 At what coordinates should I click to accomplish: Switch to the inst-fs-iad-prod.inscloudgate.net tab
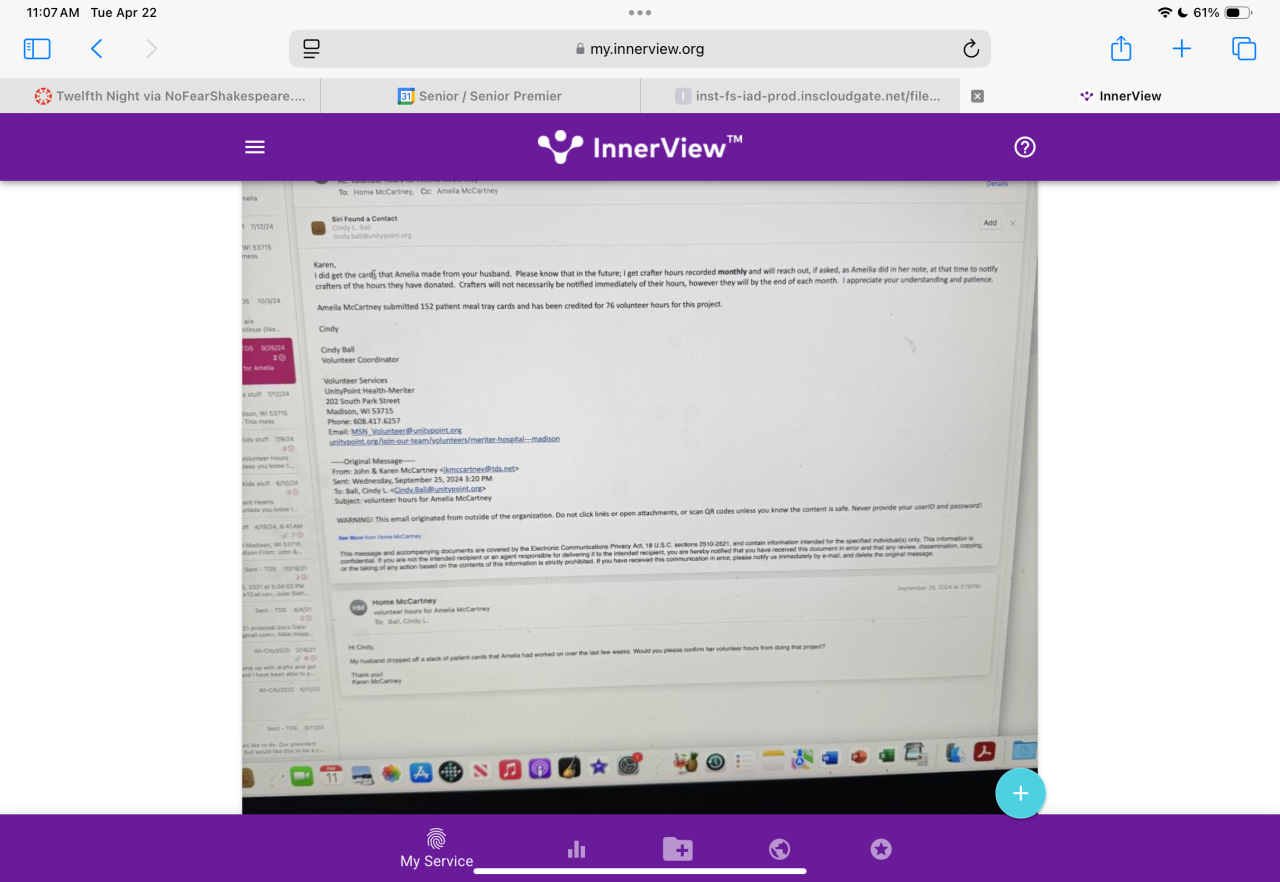pos(800,96)
